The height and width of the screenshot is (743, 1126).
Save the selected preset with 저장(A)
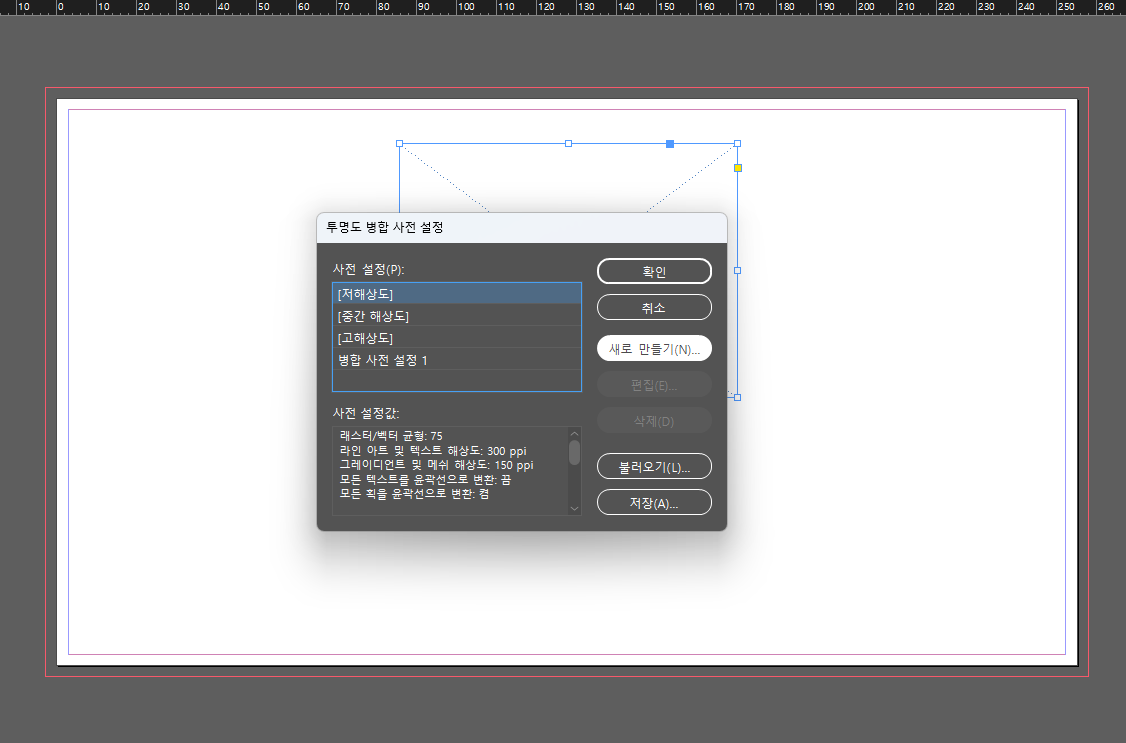[654, 501]
